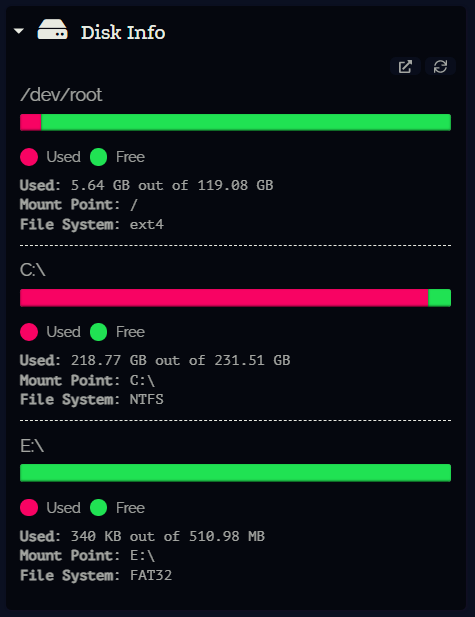Click the green free portion of C:\ bar
This screenshot has width=475, height=617.
[x=440, y=298]
